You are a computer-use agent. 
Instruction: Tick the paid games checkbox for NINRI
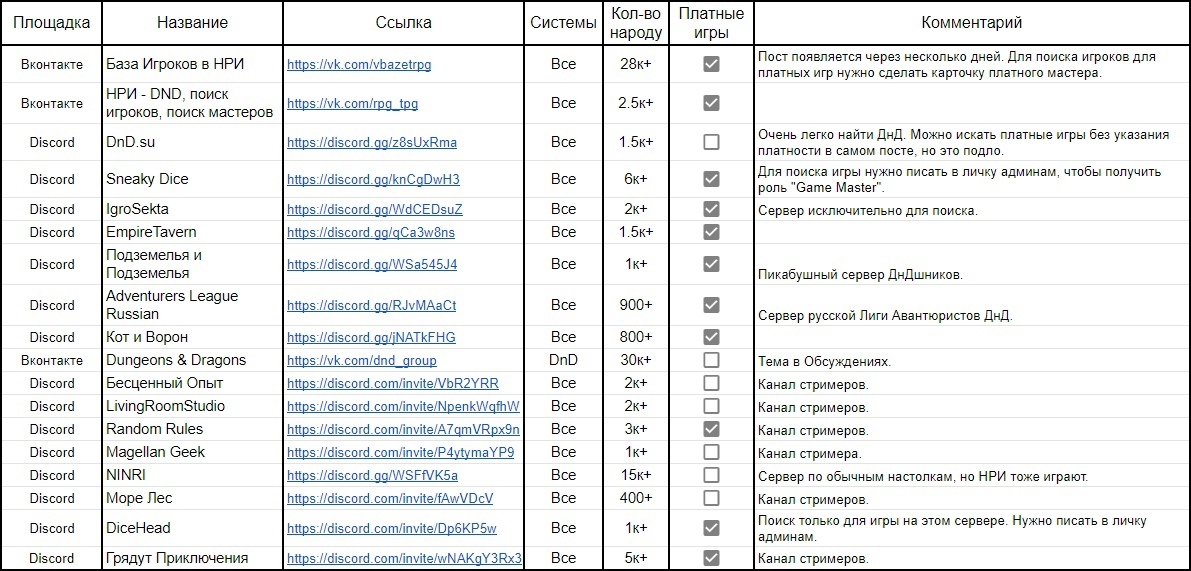pyautogui.click(x=711, y=475)
